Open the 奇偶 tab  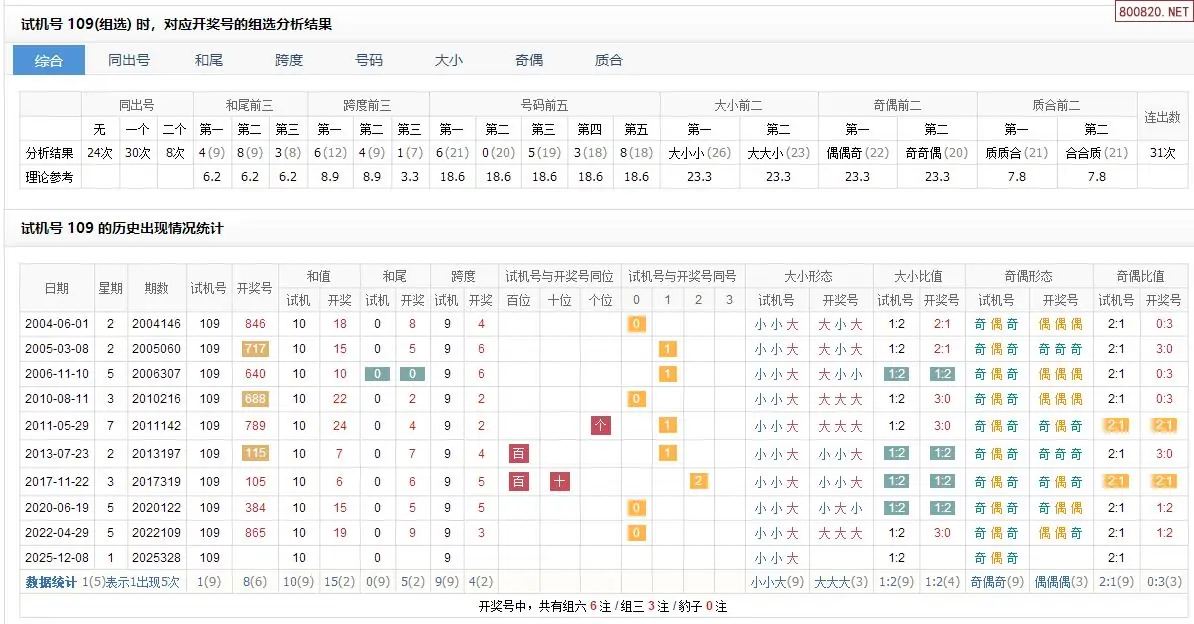(529, 61)
